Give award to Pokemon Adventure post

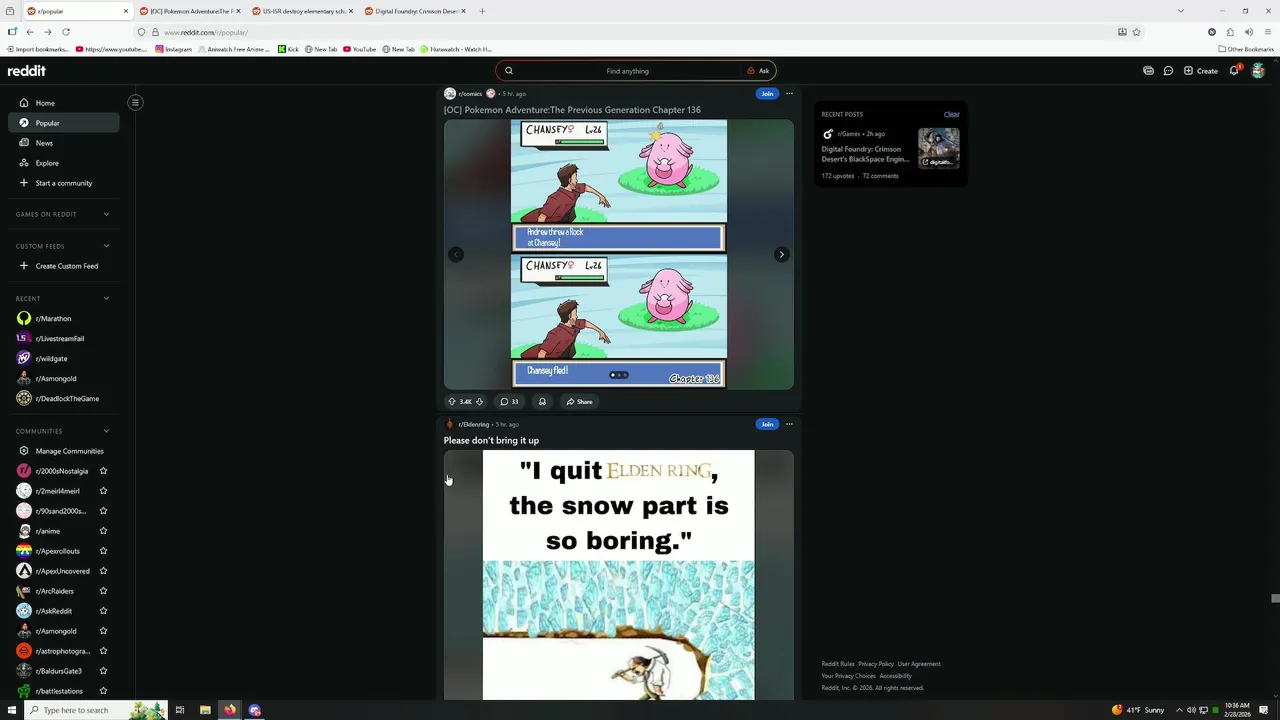click(542, 401)
